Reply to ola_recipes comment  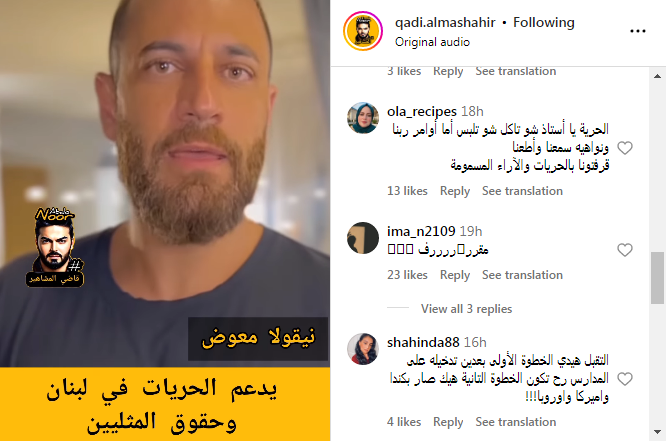[455, 191]
